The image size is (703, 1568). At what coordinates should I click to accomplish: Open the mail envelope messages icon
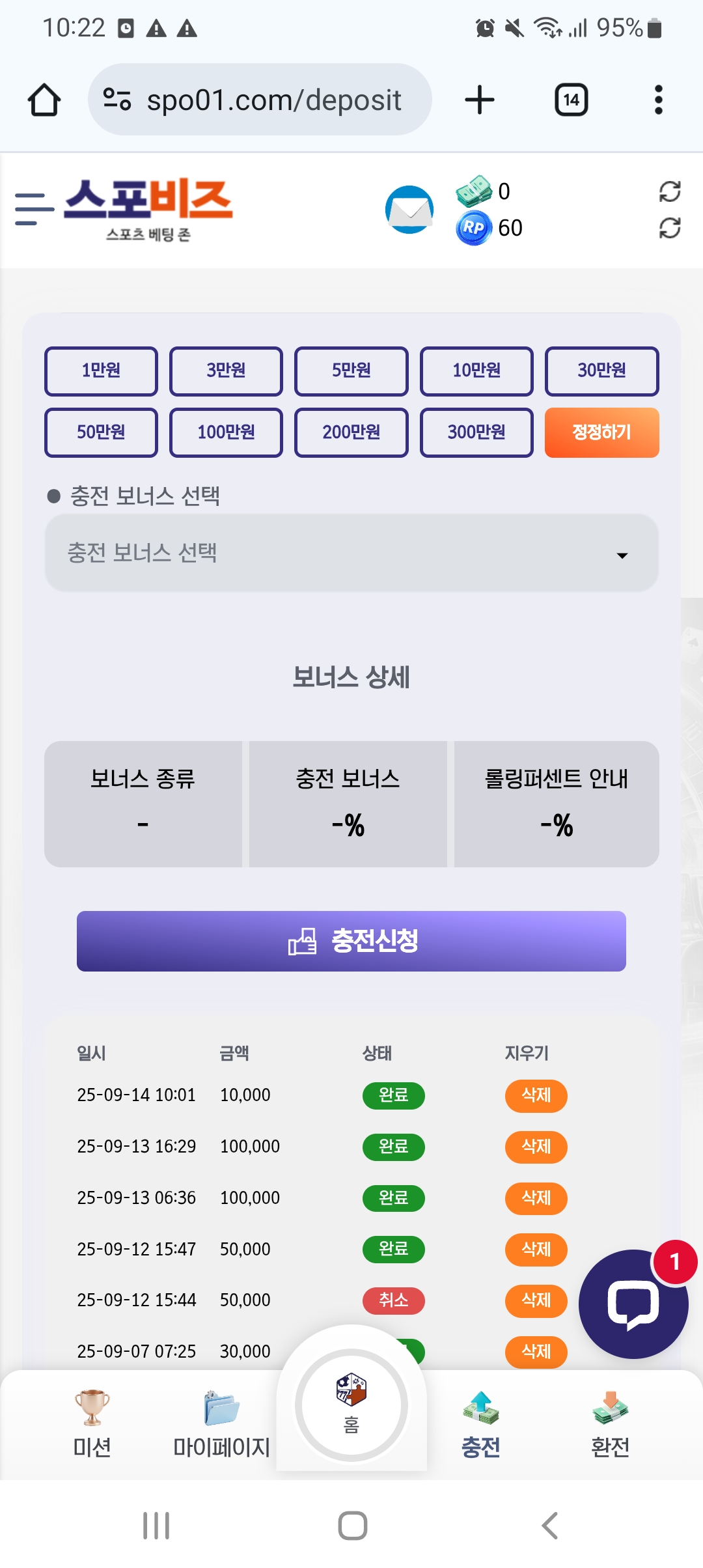409,210
